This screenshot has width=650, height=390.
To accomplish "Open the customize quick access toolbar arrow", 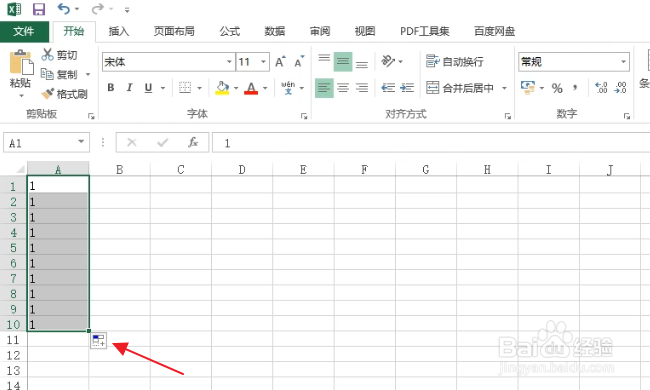I will click(x=127, y=10).
